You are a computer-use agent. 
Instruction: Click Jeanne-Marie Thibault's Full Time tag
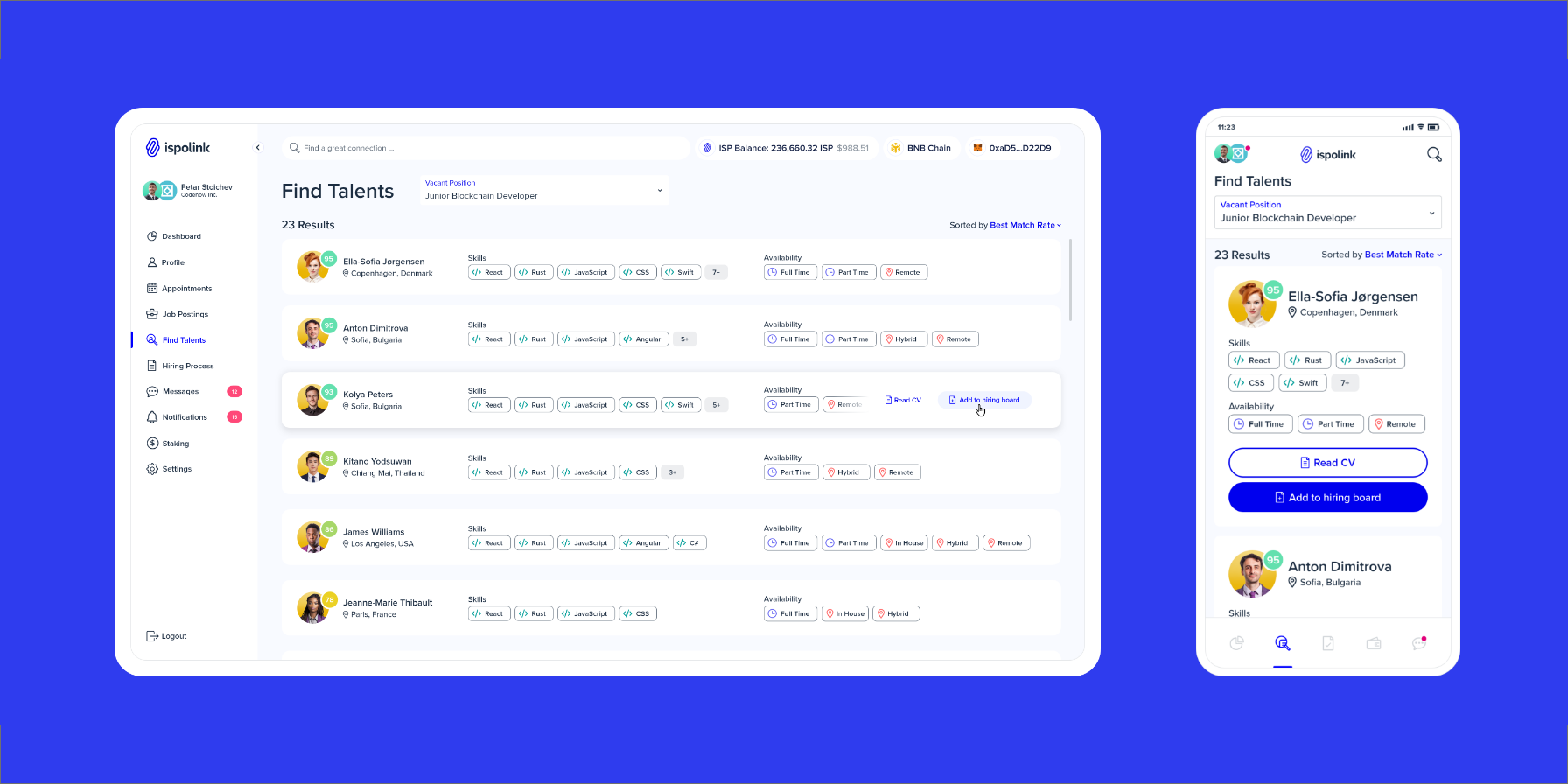790,614
